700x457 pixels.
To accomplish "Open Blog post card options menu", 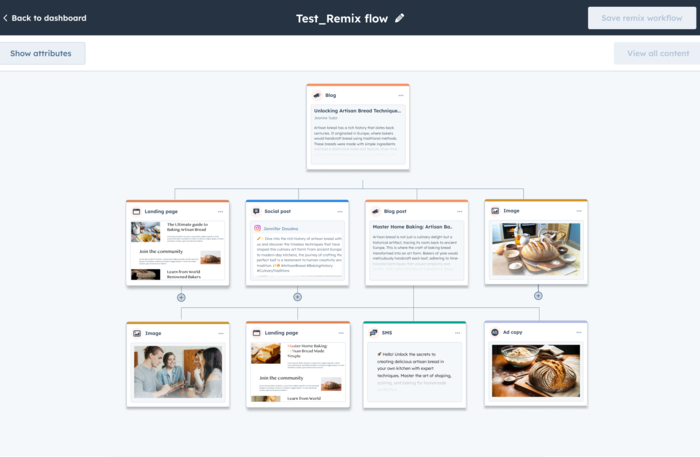I will tap(460, 212).
